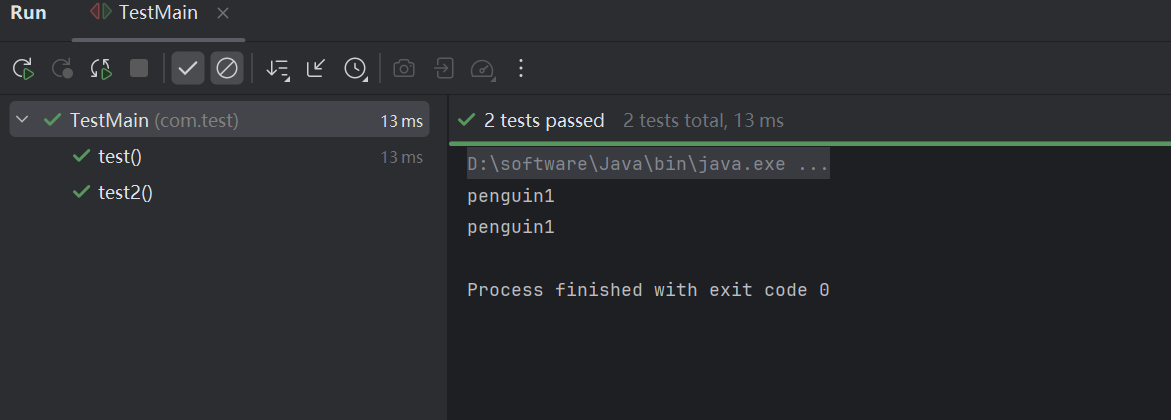
Task: Click the Rerun tests icon
Action: coord(23,69)
